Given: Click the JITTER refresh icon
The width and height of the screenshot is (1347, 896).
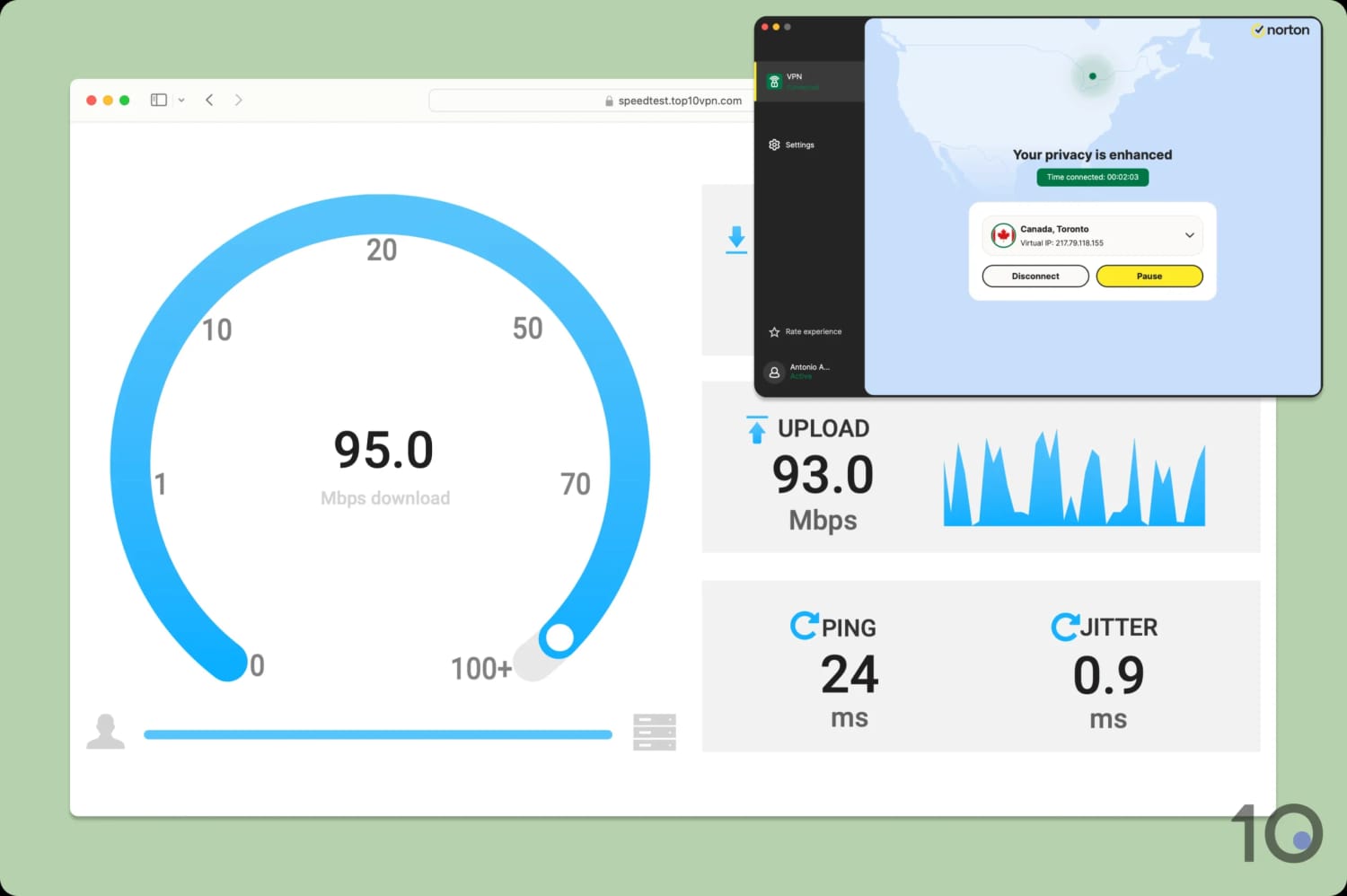Looking at the screenshot, I should (1065, 626).
